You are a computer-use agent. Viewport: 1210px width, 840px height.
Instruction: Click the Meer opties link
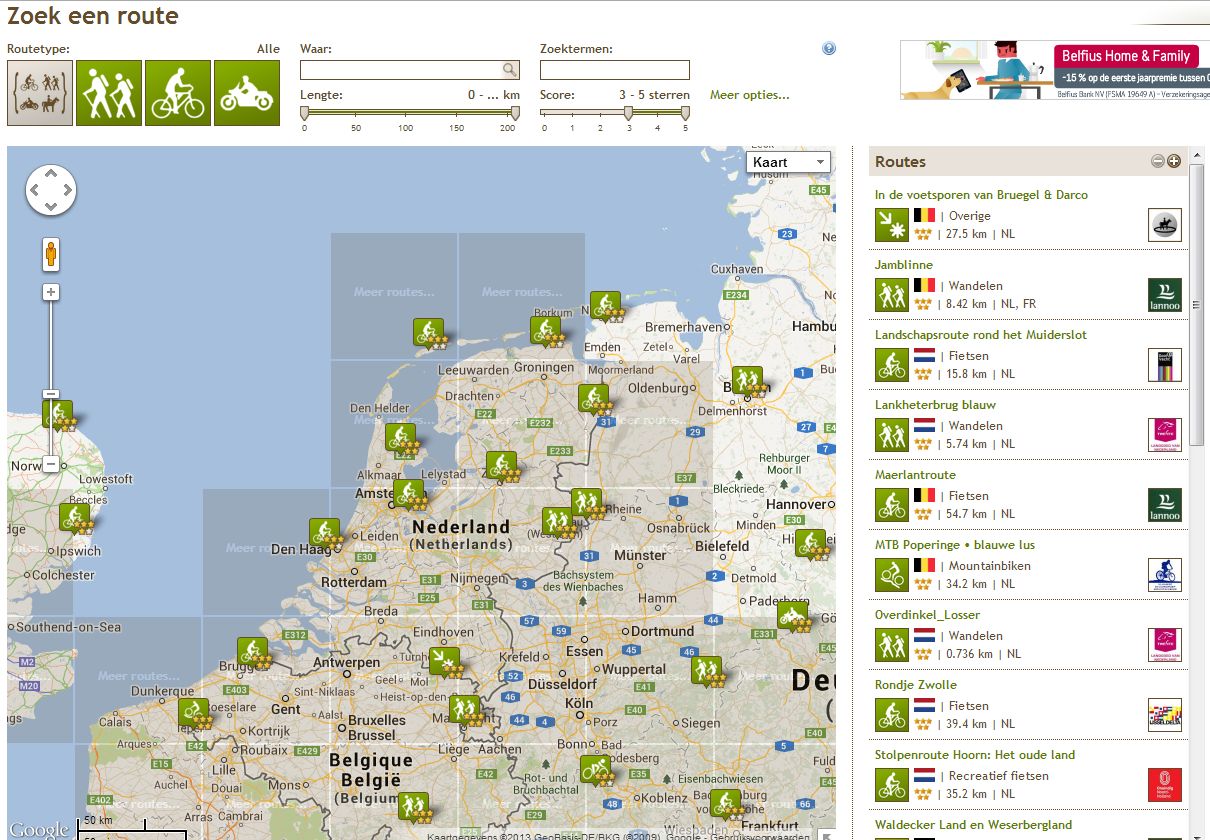[750, 95]
